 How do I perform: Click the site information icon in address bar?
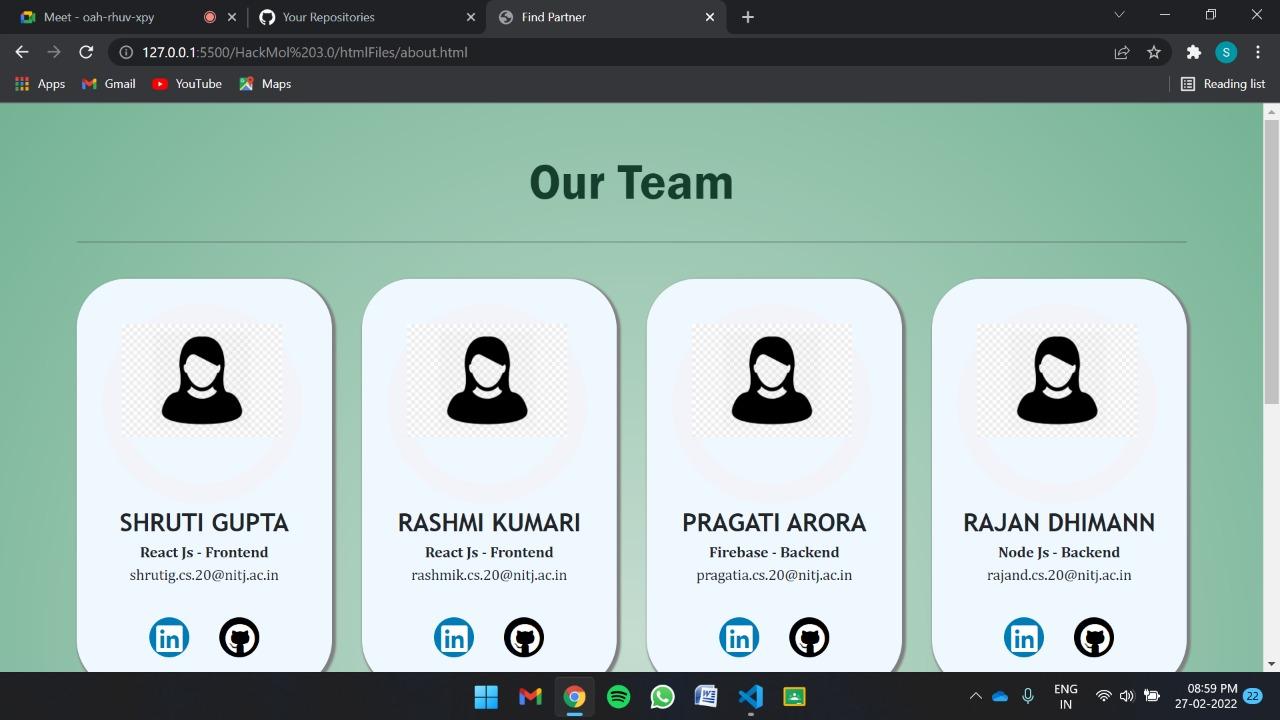[126, 52]
